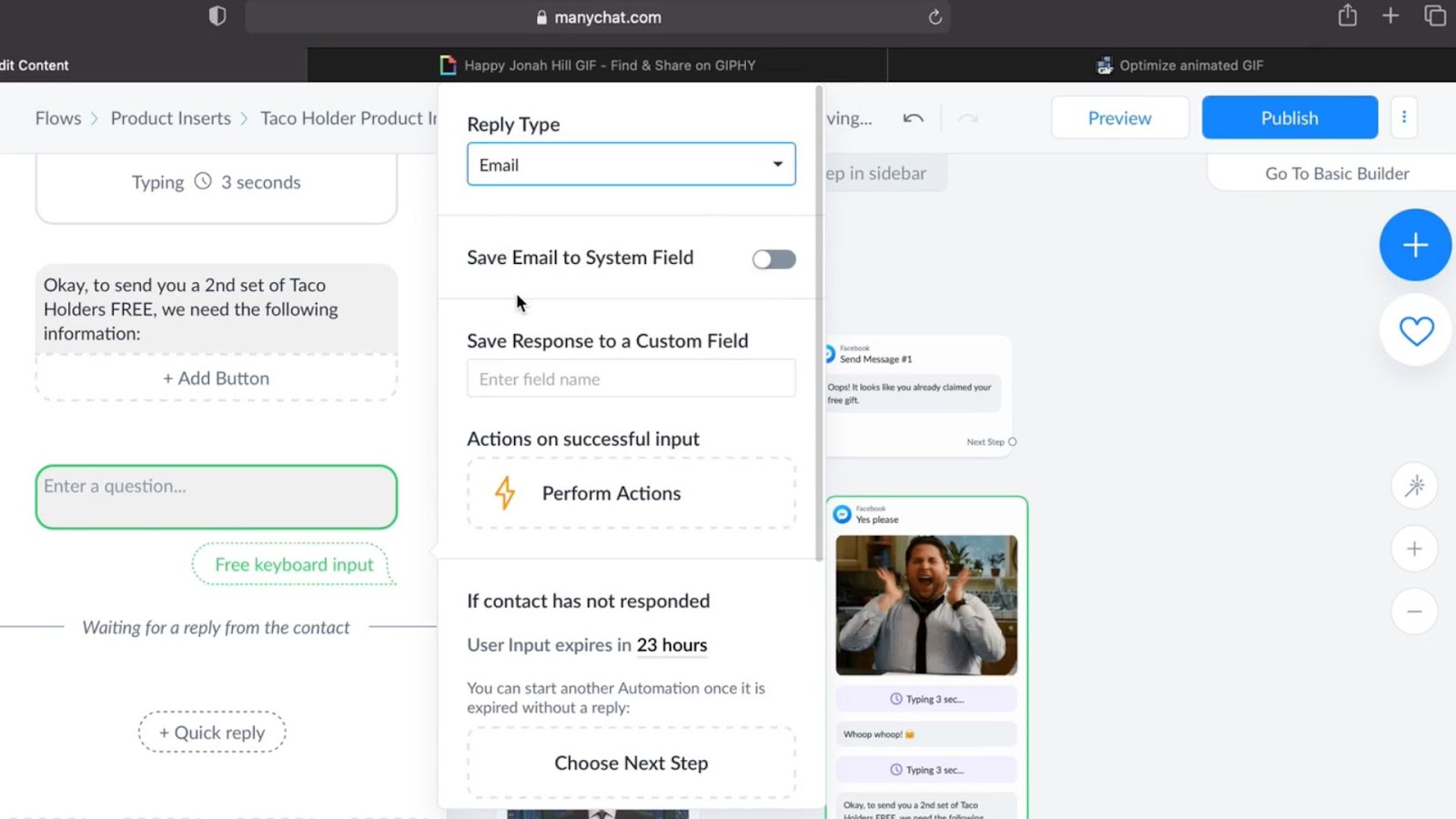Open a new Safari tab
Screen dimensions: 1456x819
pos(1390,15)
